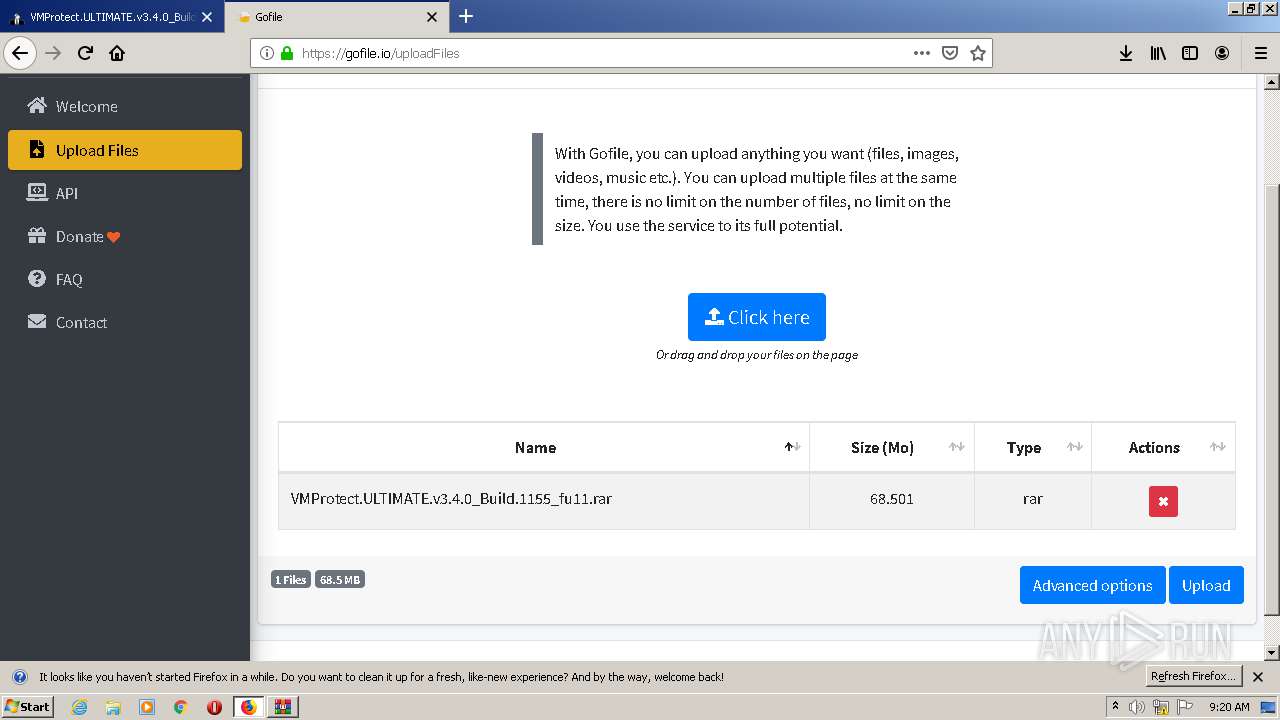Image resolution: width=1280 pixels, height=720 pixels.
Task: Close the VMProtect.ULTIMATE tab
Action: [207, 17]
